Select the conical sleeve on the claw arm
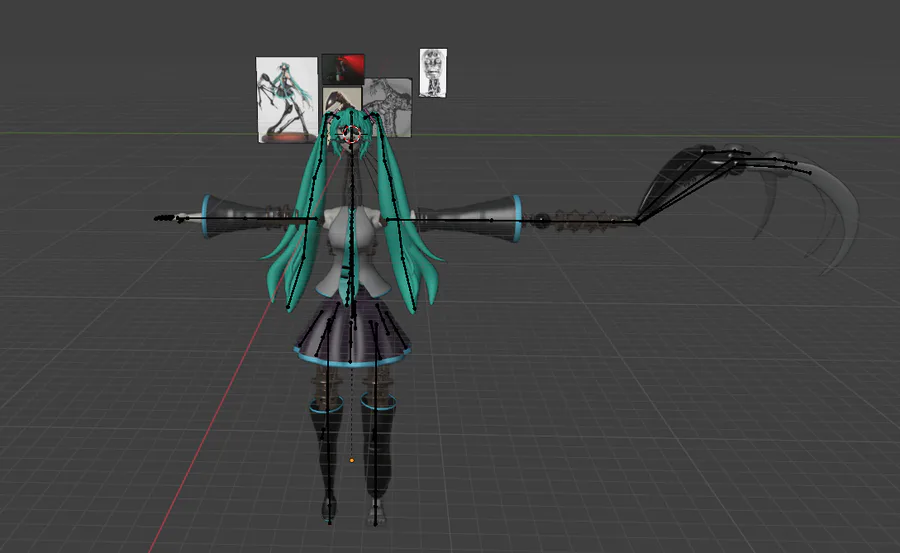The image size is (900, 553). pyautogui.click(x=476, y=218)
